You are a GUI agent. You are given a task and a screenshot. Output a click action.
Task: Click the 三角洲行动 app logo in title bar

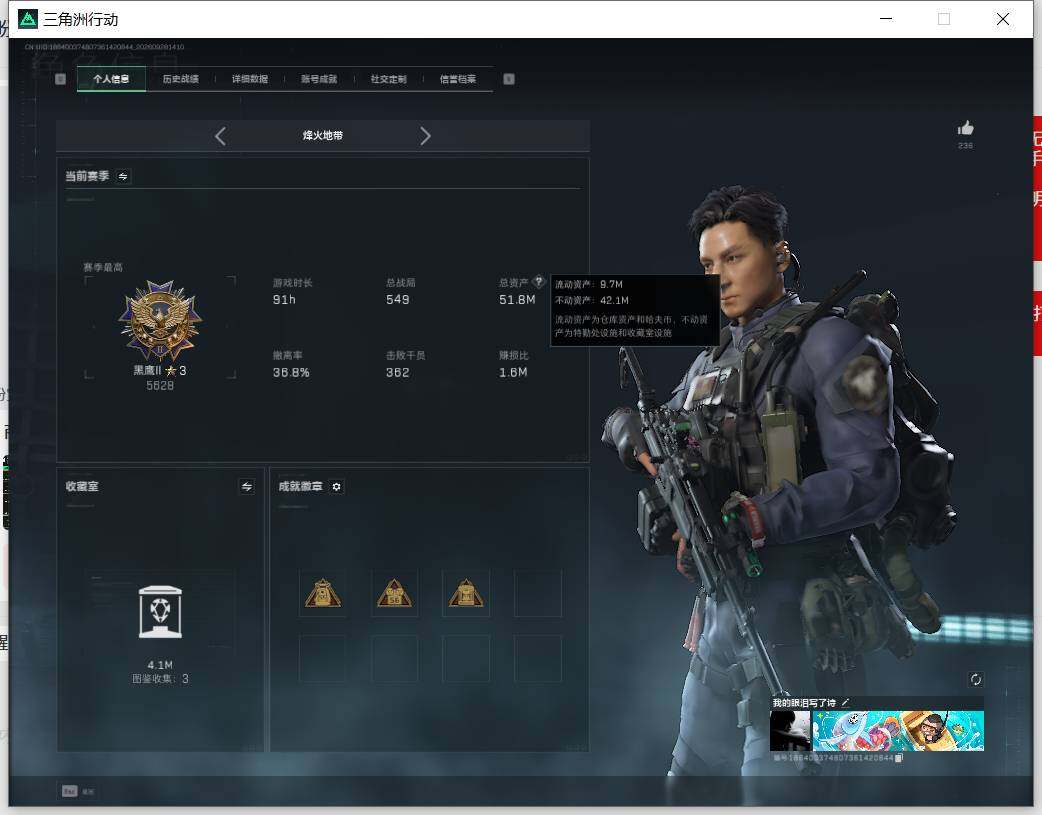pyautogui.click(x=28, y=19)
